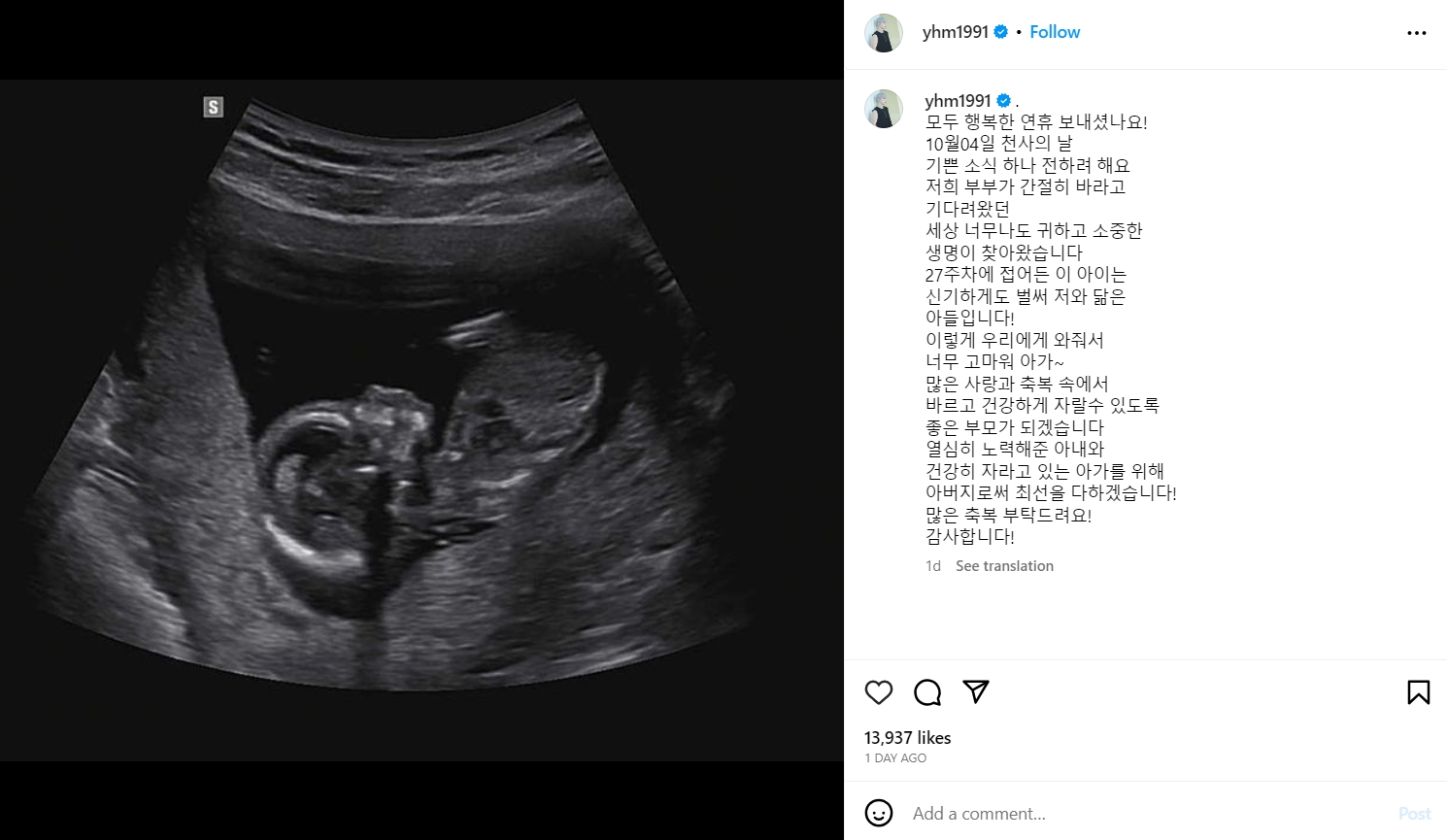
Task: Click verified badge next to header username
Action: [x=1000, y=32]
